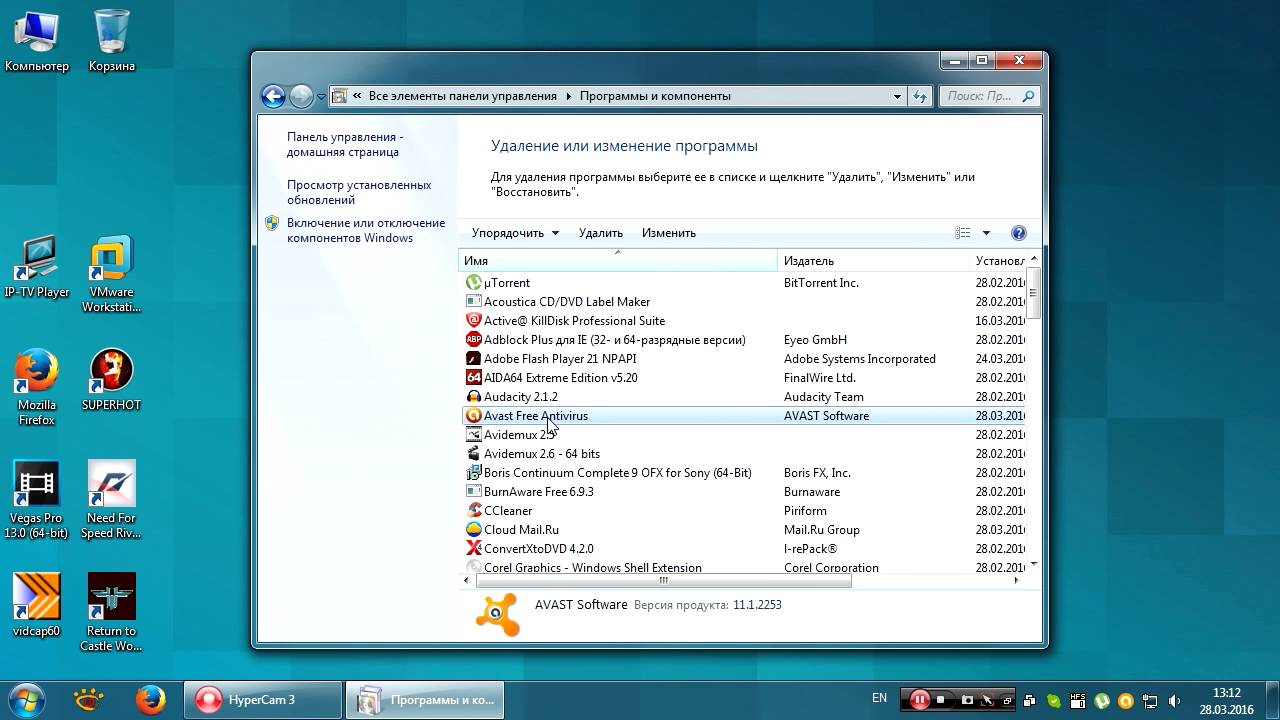This screenshot has height=720, width=1280.
Task: Click the EN language indicator
Action: tap(879, 698)
